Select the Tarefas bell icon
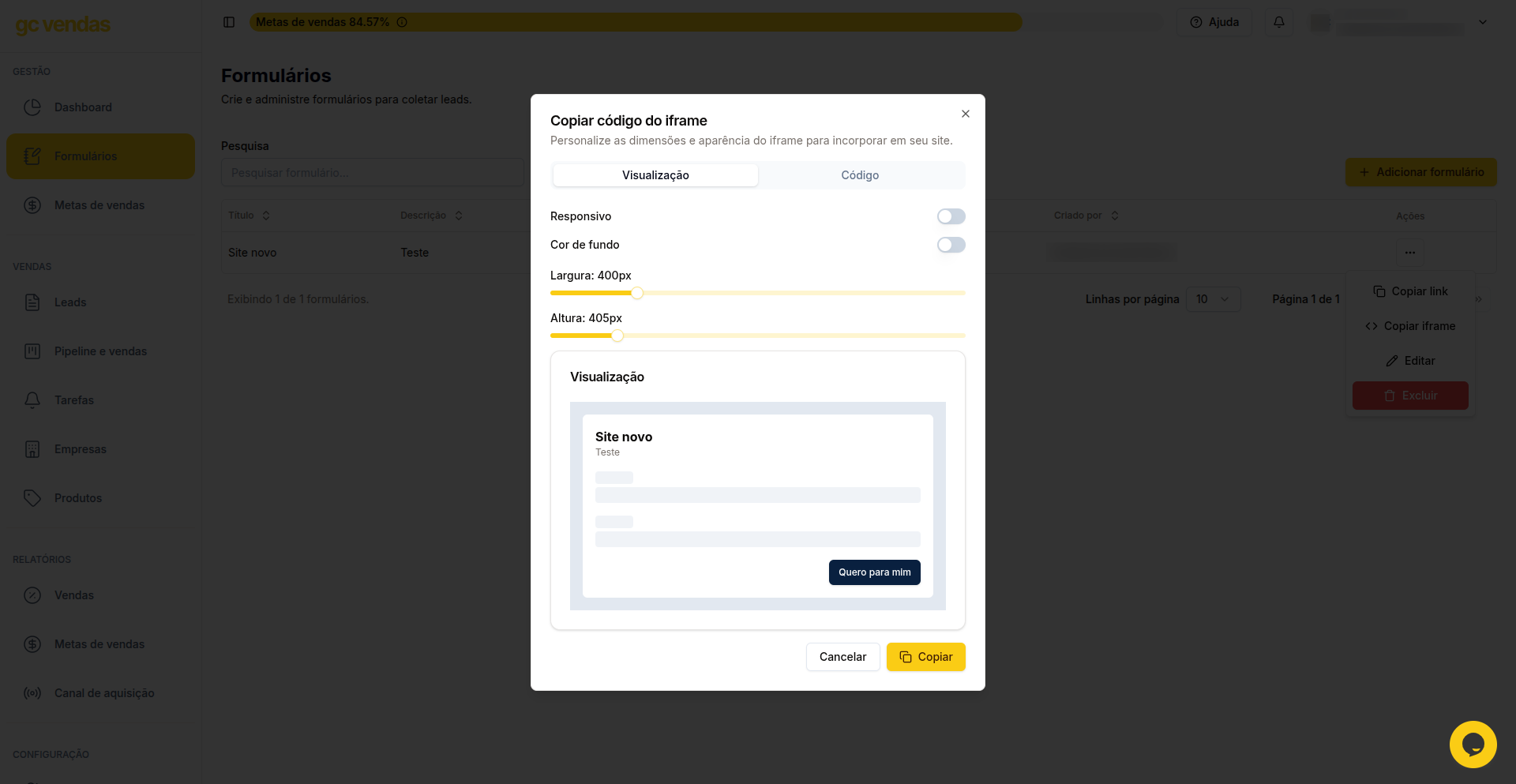The width and height of the screenshot is (1516, 784). pos(32,400)
